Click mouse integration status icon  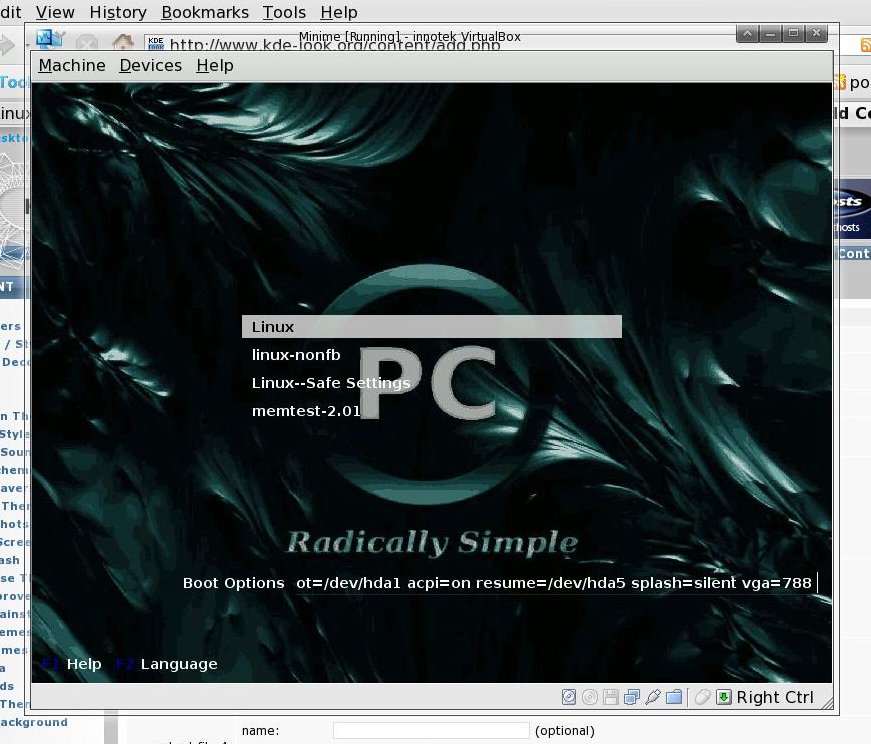coord(702,697)
